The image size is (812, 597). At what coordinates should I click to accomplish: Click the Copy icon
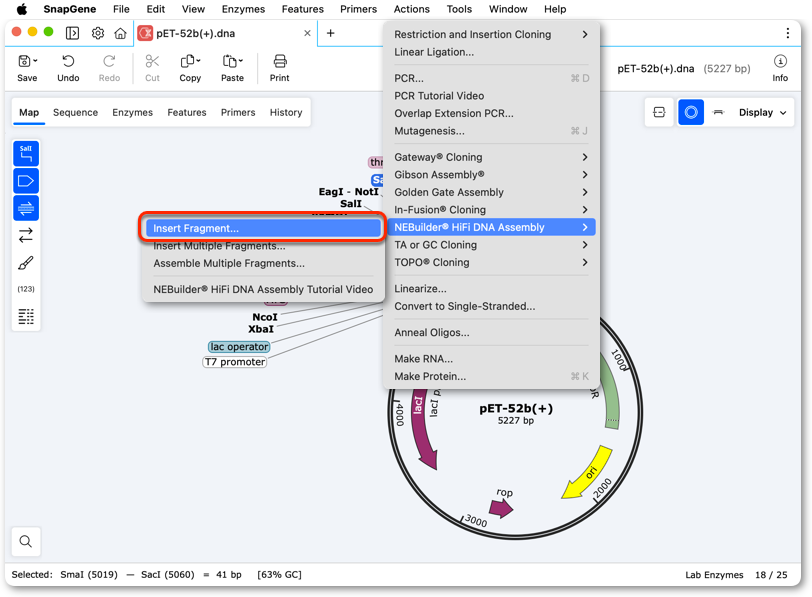187,62
